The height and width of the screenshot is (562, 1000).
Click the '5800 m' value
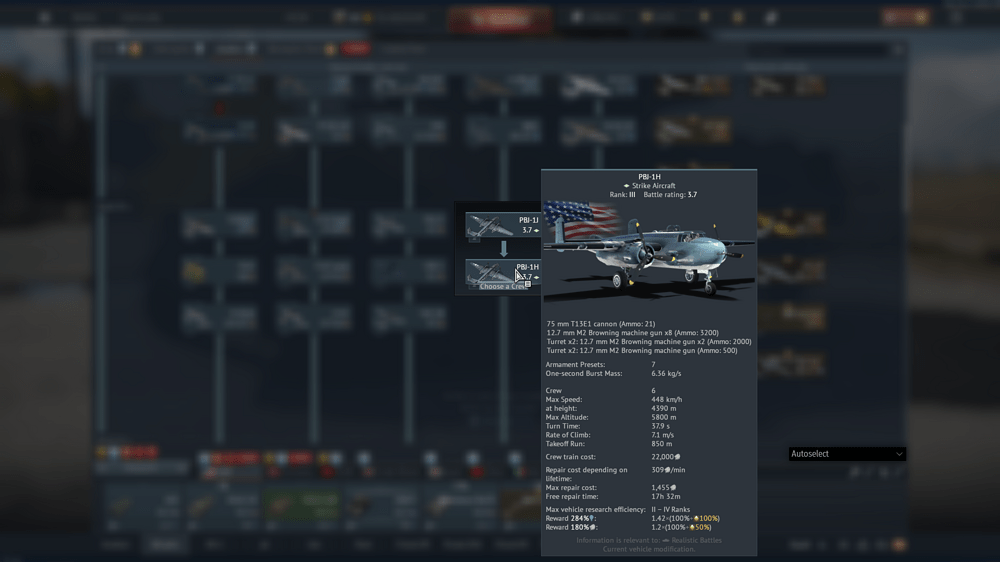[664, 417]
